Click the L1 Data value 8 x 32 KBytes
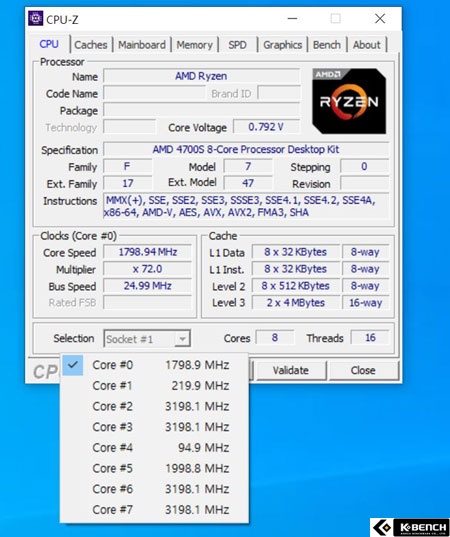The height and width of the screenshot is (537, 450). [296, 252]
